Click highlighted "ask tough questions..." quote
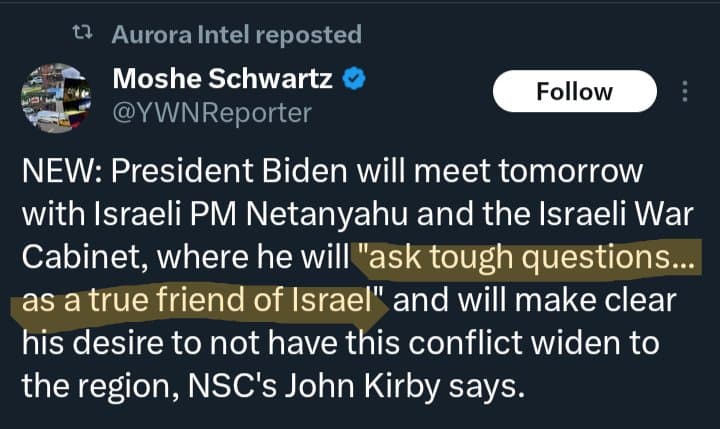The width and height of the screenshot is (720, 429). [x=527, y=257]
